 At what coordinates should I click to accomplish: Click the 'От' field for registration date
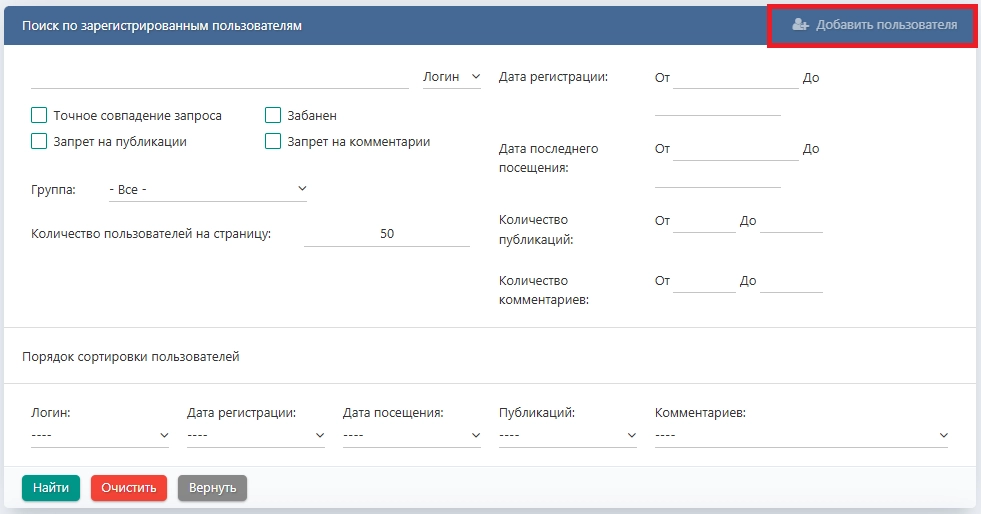[735, 77]
